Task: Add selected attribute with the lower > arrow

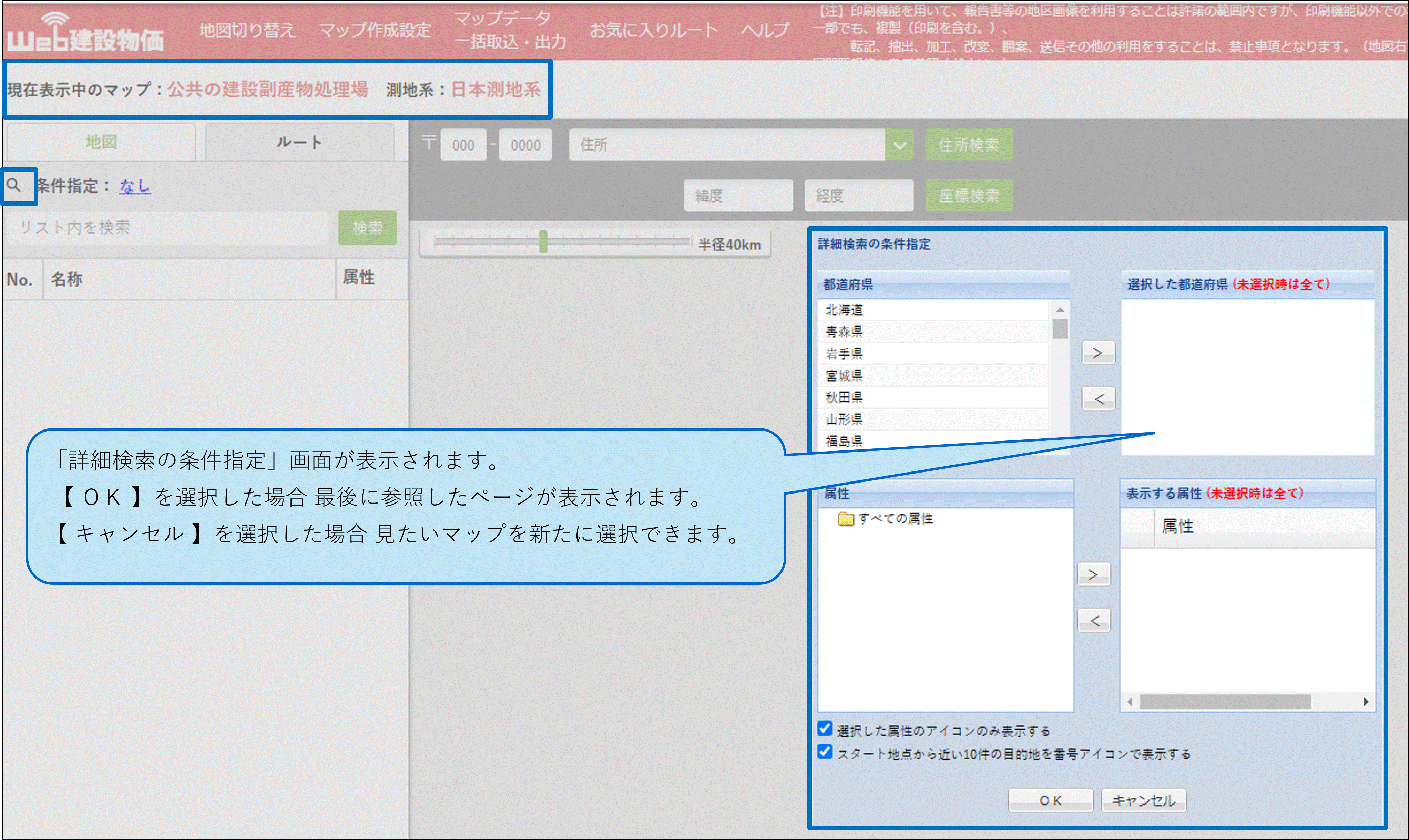Action: 1094,575
